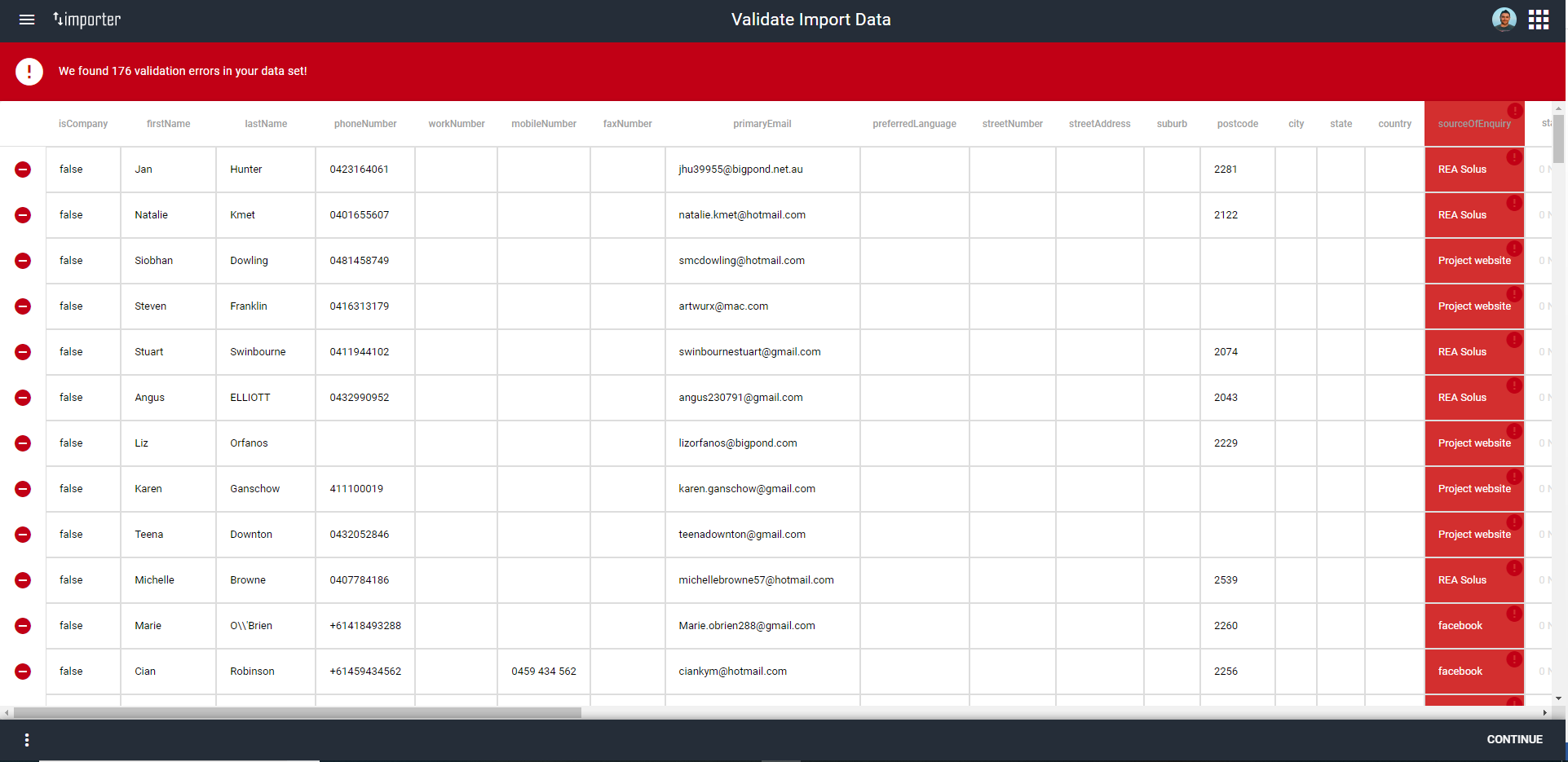Click the vertical scrollbar down arrow
This screenshot has height=762, width=1568.
point(1558,699)
